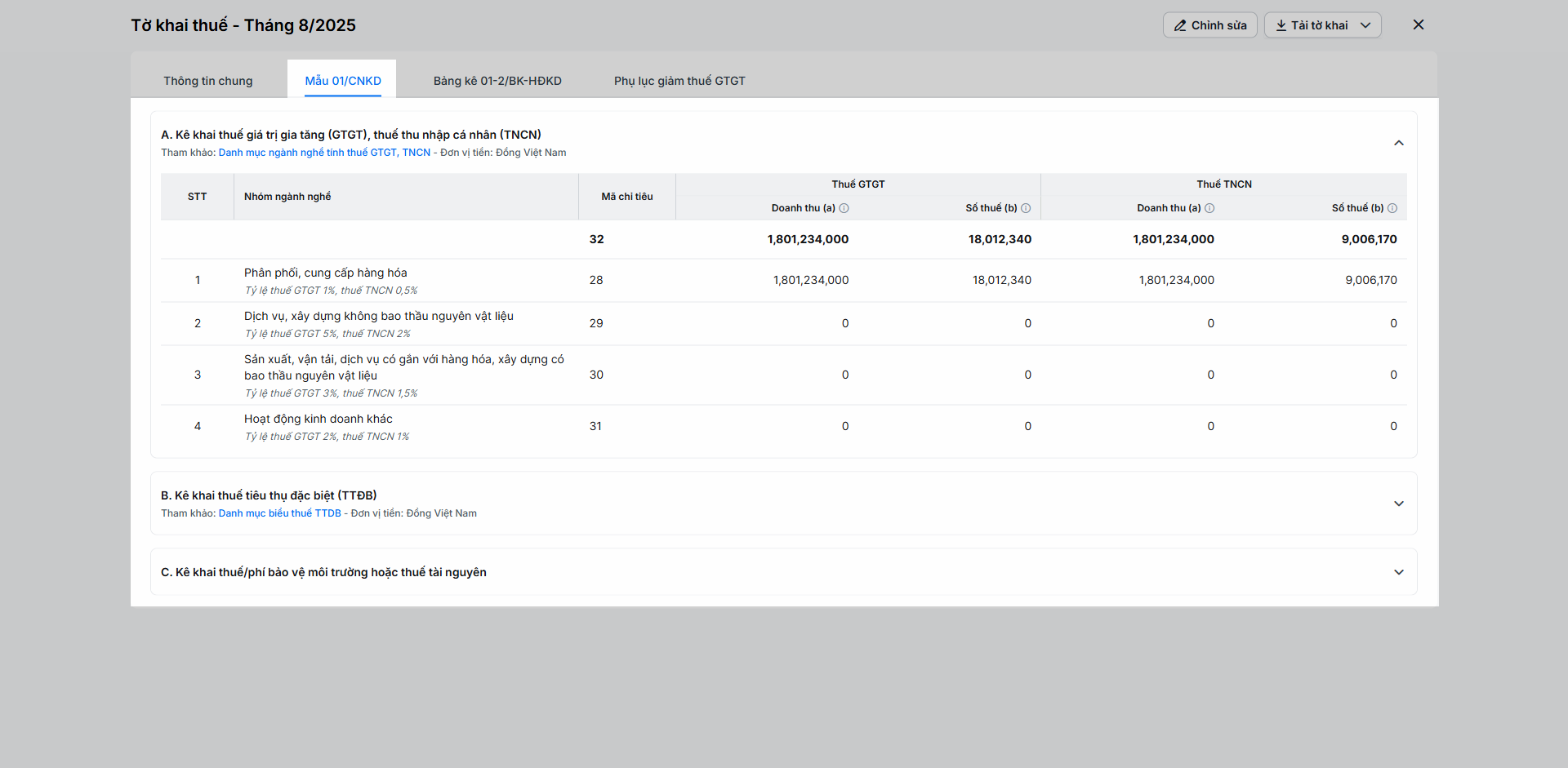Collapse section A Kê khai thuế GTGT, TNCN
The image size is (1568, 768).
pos(1398,143)
